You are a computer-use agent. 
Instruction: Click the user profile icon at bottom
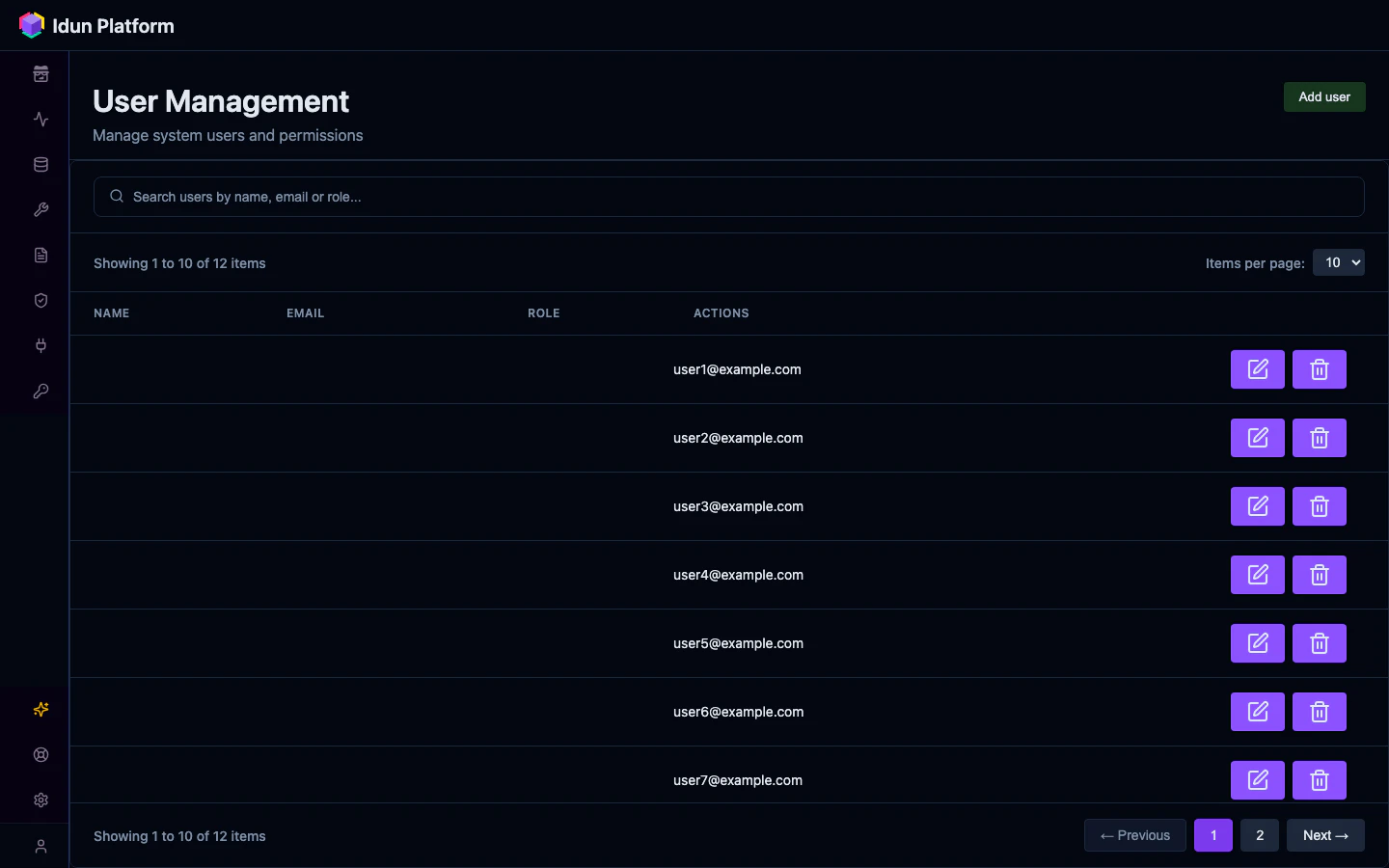41,846
